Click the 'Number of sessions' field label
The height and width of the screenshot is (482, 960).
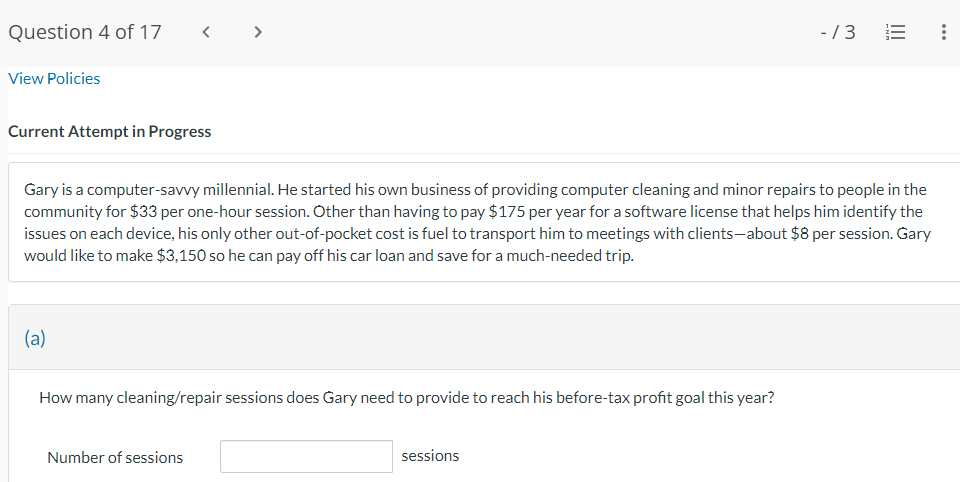click(115, 457)
